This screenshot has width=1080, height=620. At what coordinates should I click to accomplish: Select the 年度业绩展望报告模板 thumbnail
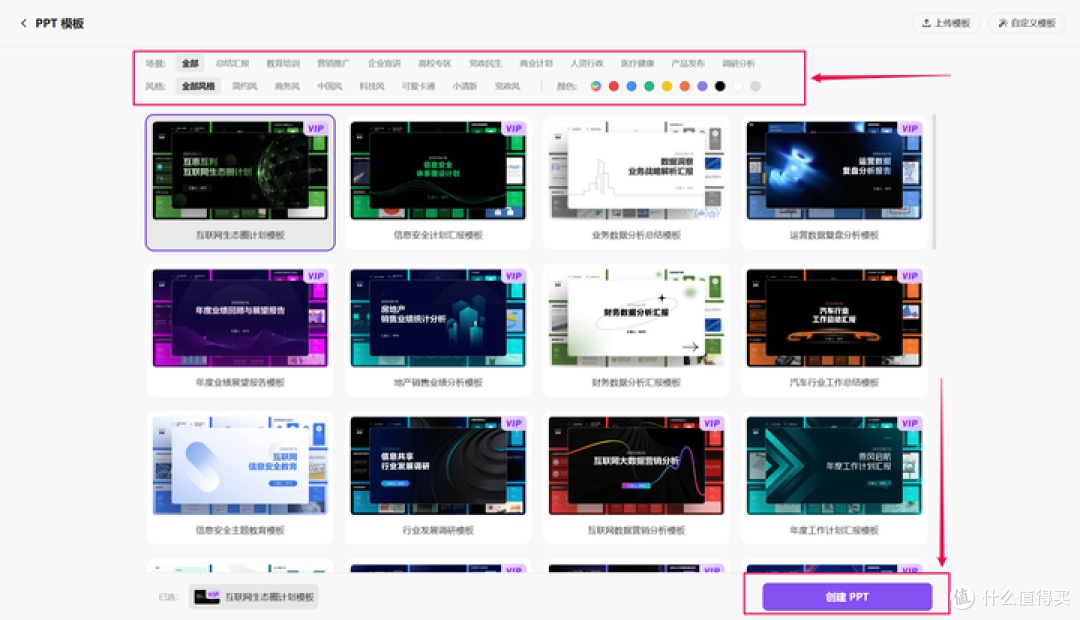(240, 318)
